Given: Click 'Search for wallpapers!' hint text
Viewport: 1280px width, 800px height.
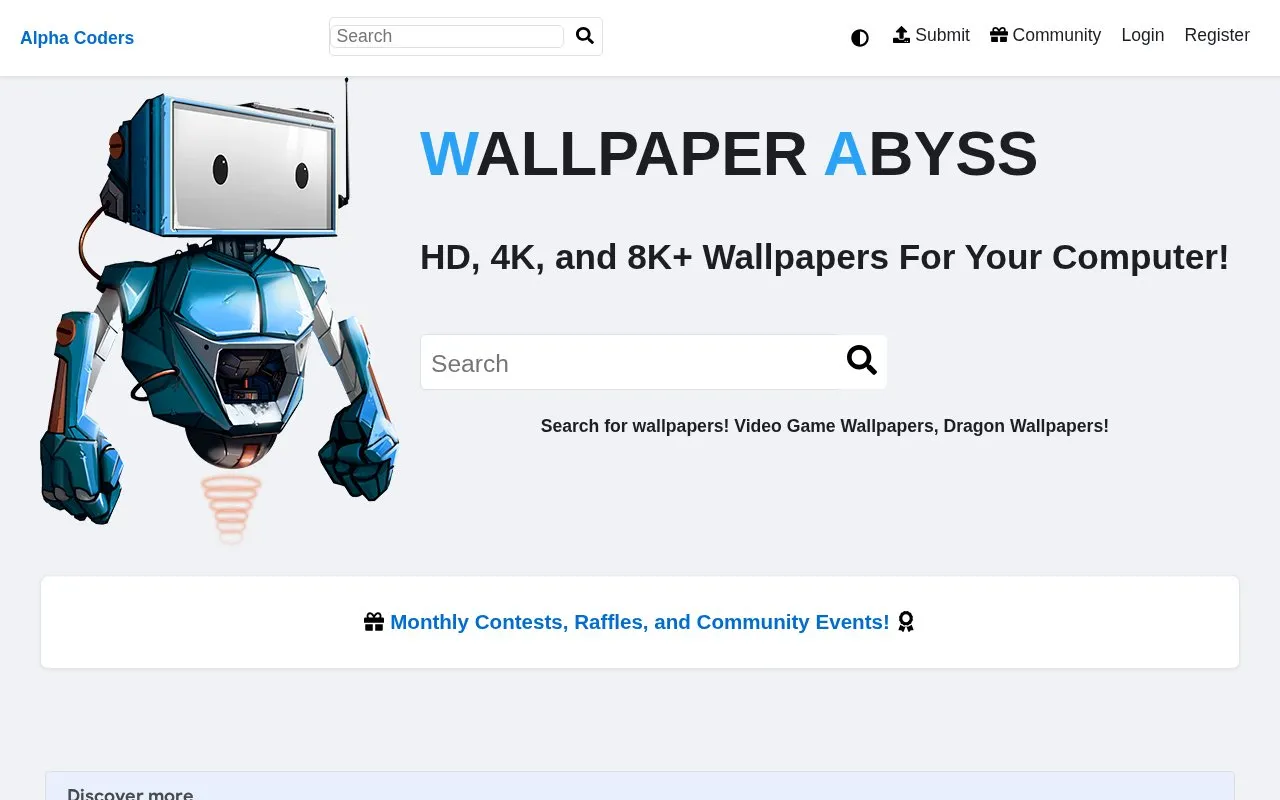Looking at the screenshot, I should [x=825, y=426].
